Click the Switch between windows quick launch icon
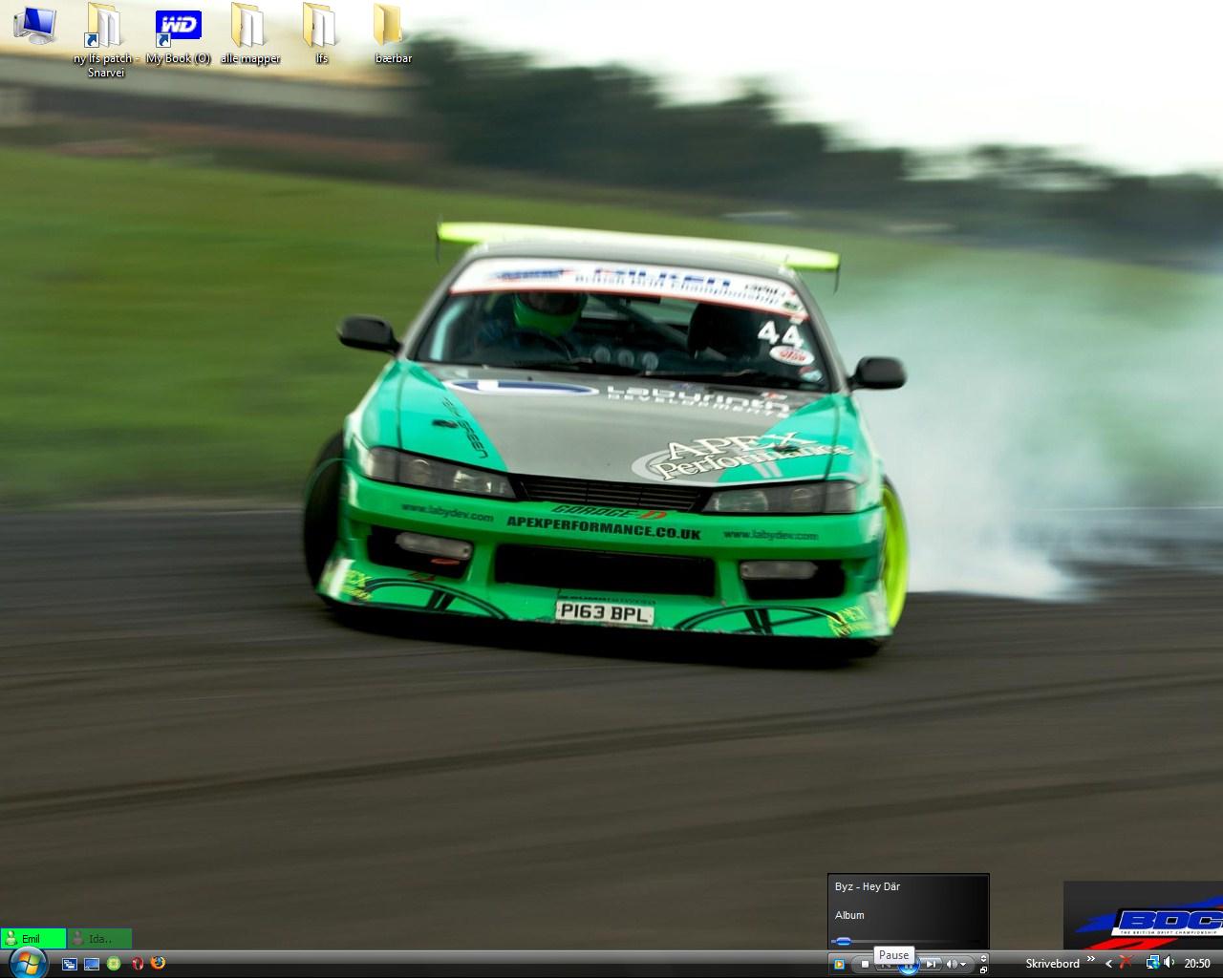1223x980 pixels. pyautogui.click(x=70, y=965)
